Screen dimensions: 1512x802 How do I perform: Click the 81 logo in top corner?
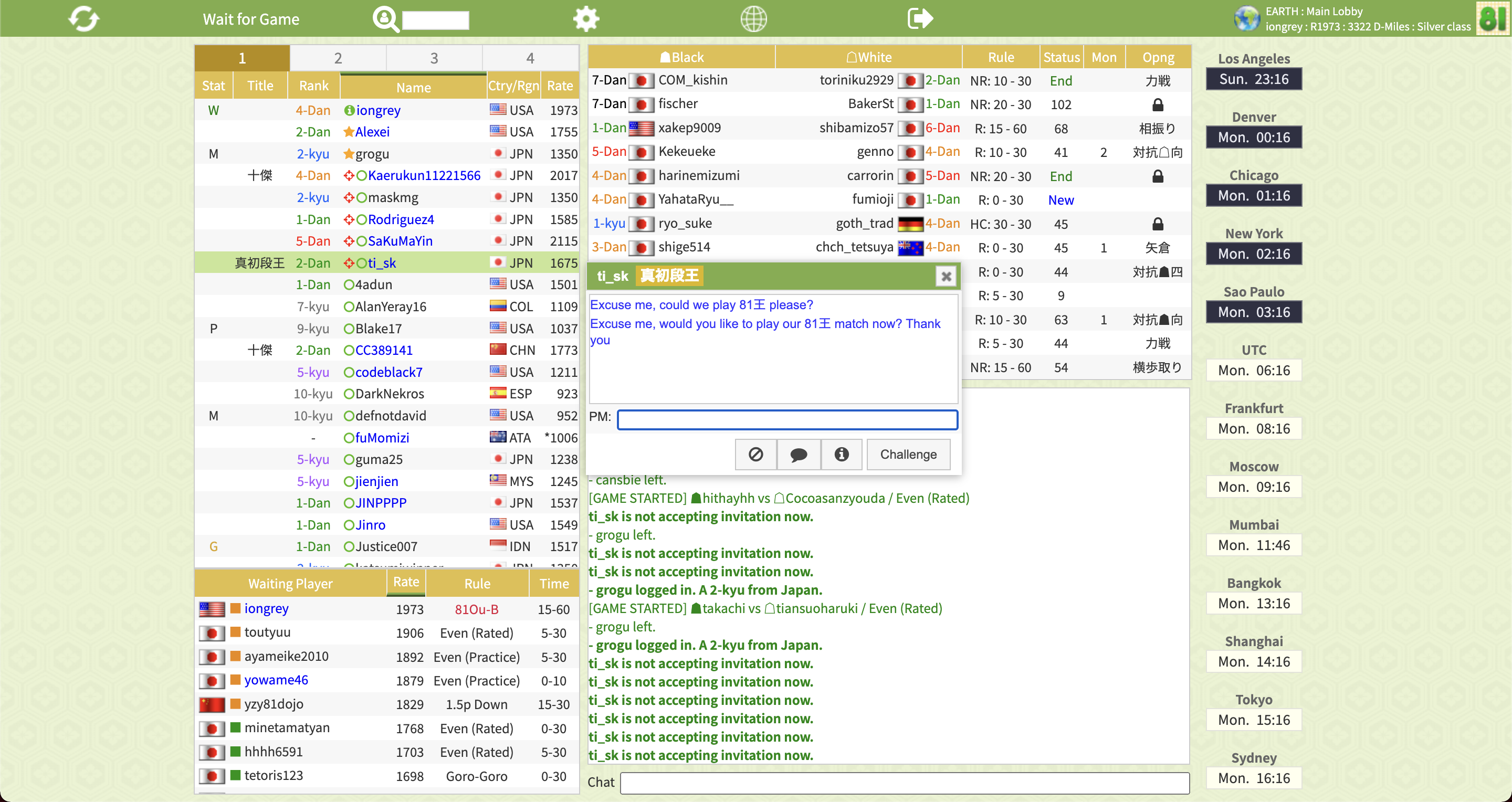pyautogui.click(x=1492, y=18)
